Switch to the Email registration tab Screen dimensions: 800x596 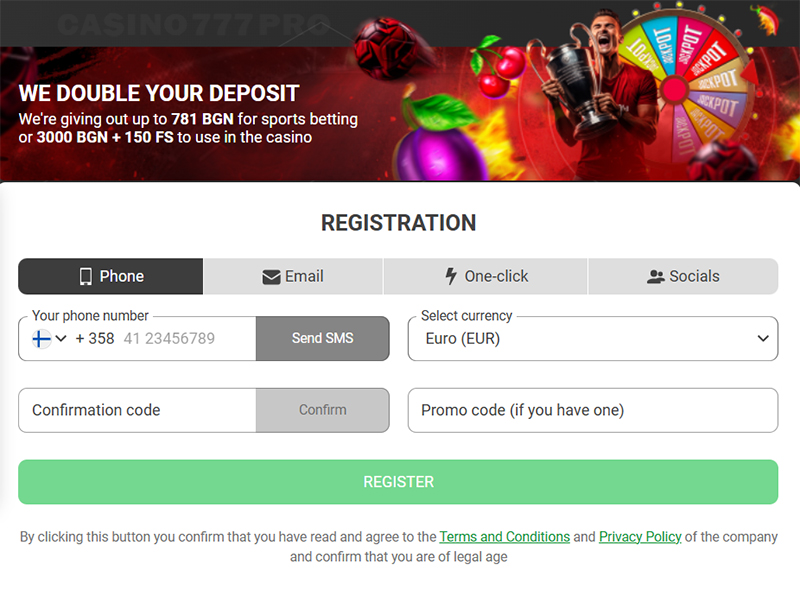293,276
